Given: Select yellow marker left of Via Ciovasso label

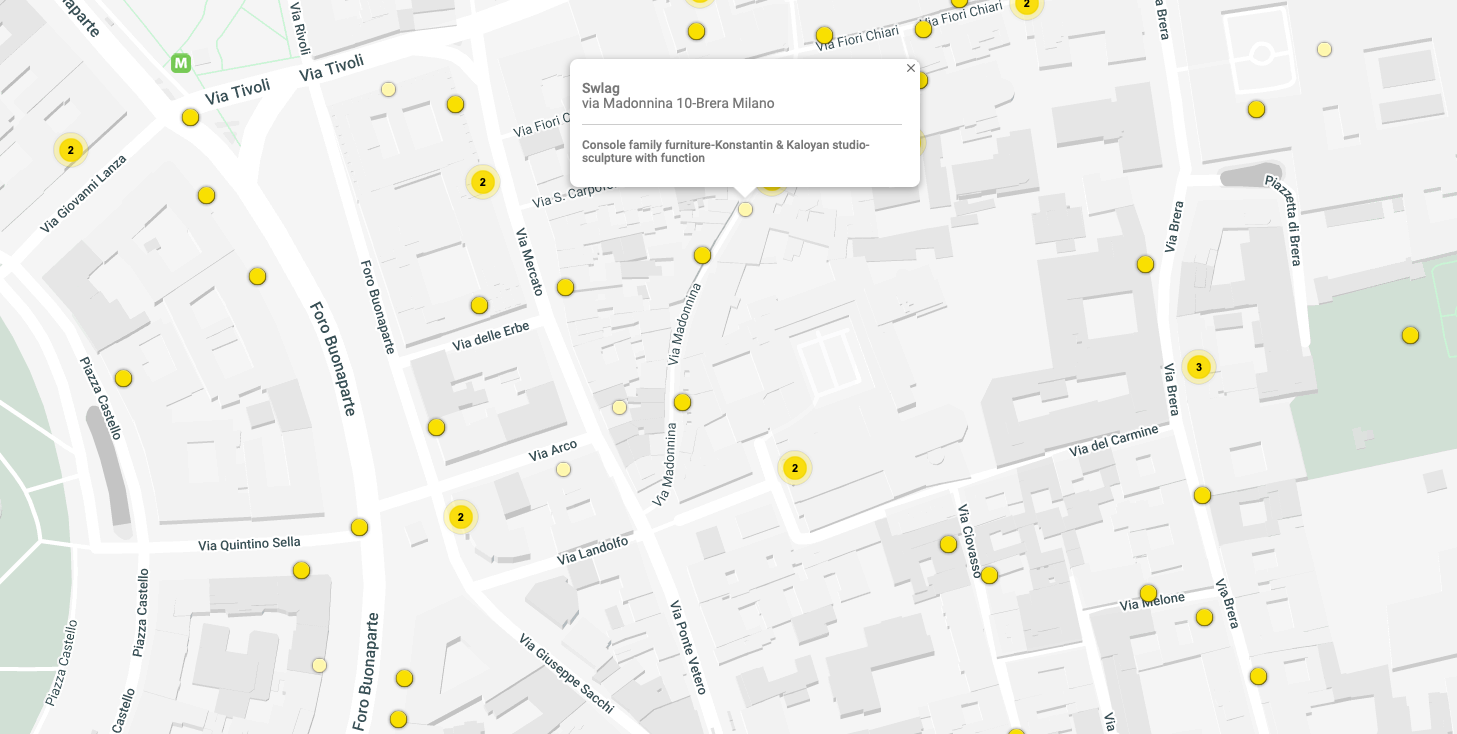Looking at the screenshot, I should tap(948, 544).
